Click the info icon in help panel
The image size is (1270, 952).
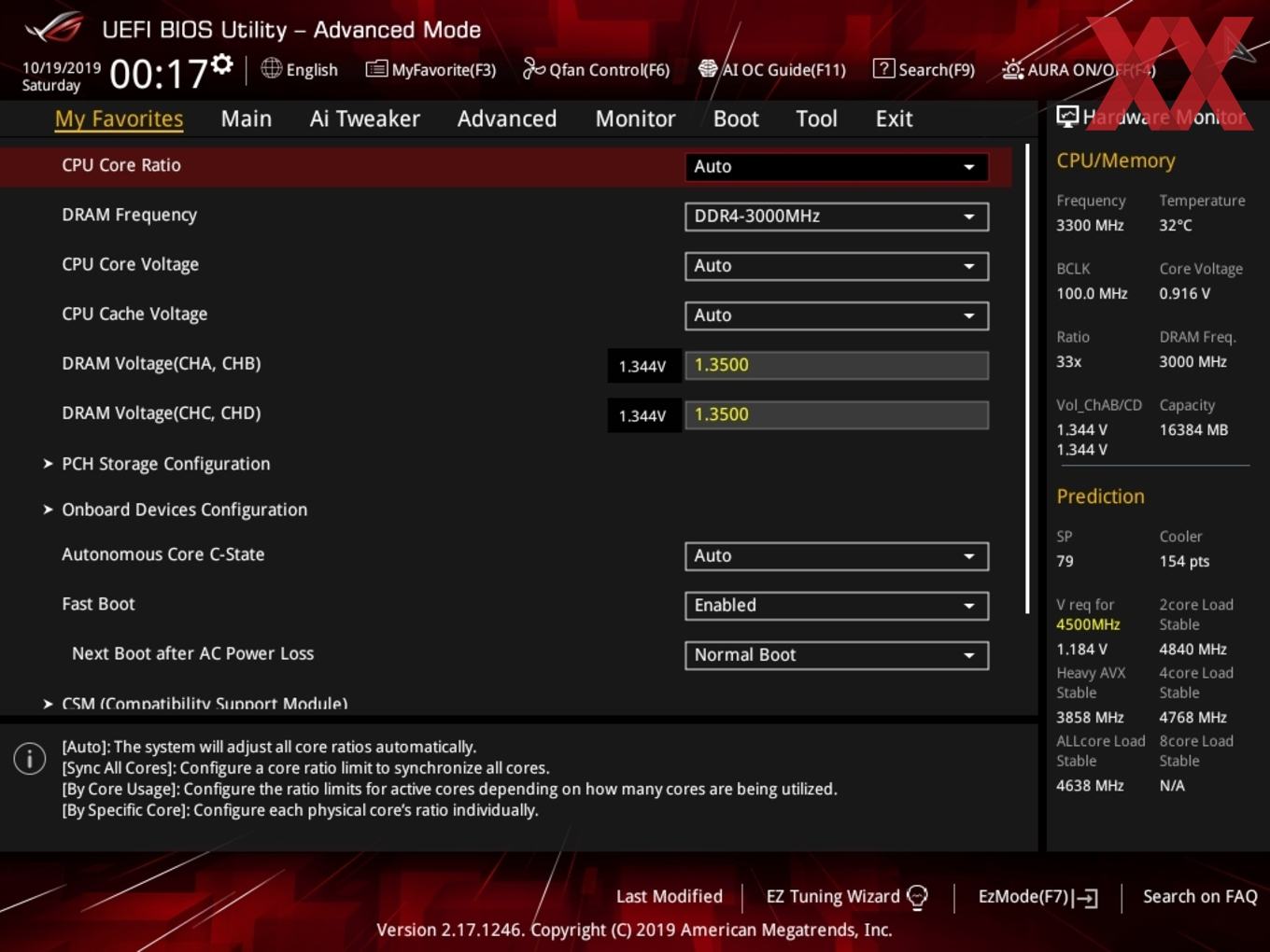[x=30, y=759]
